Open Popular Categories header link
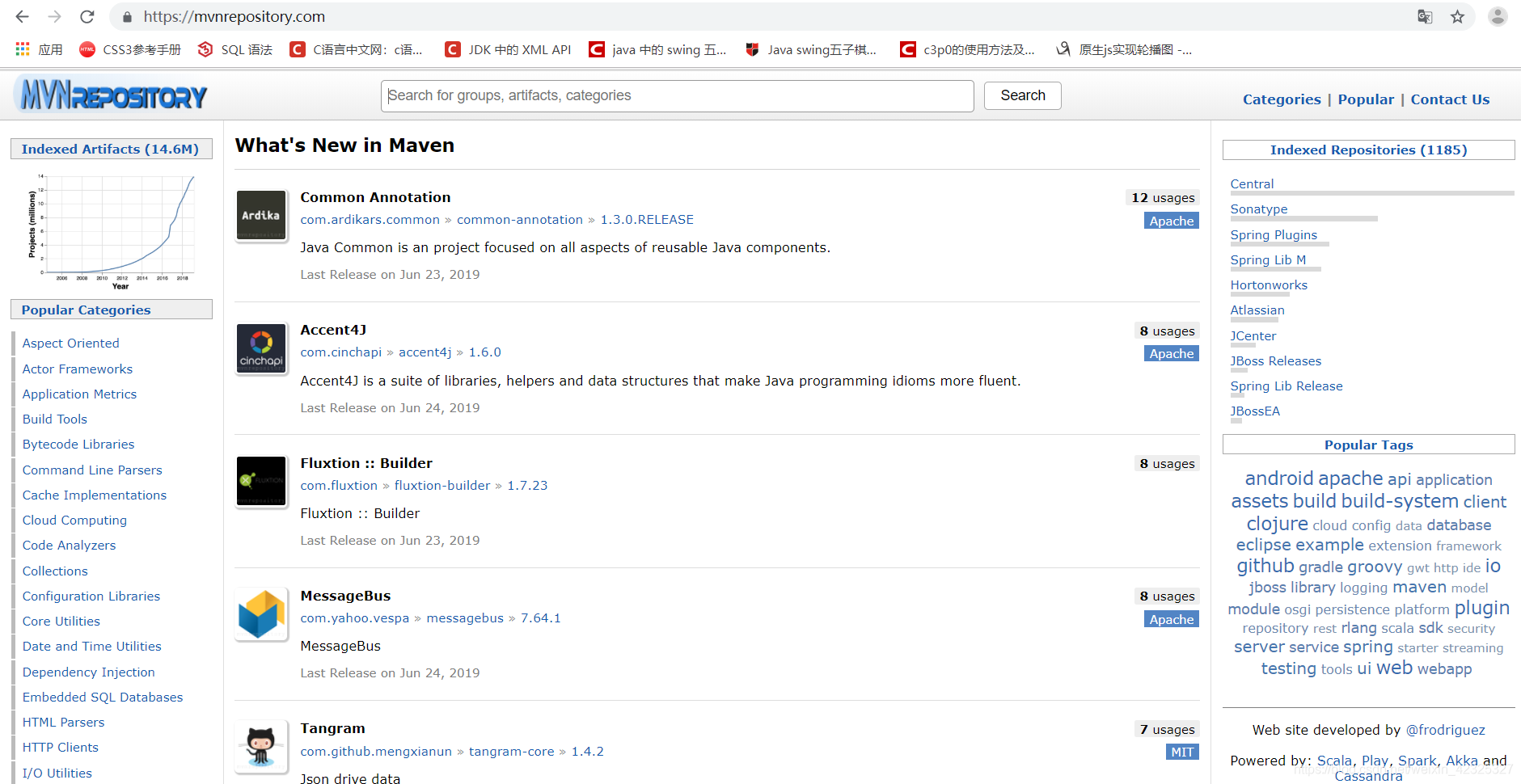This screenshot has width=1521, height=784. click(x=86, y=310)
